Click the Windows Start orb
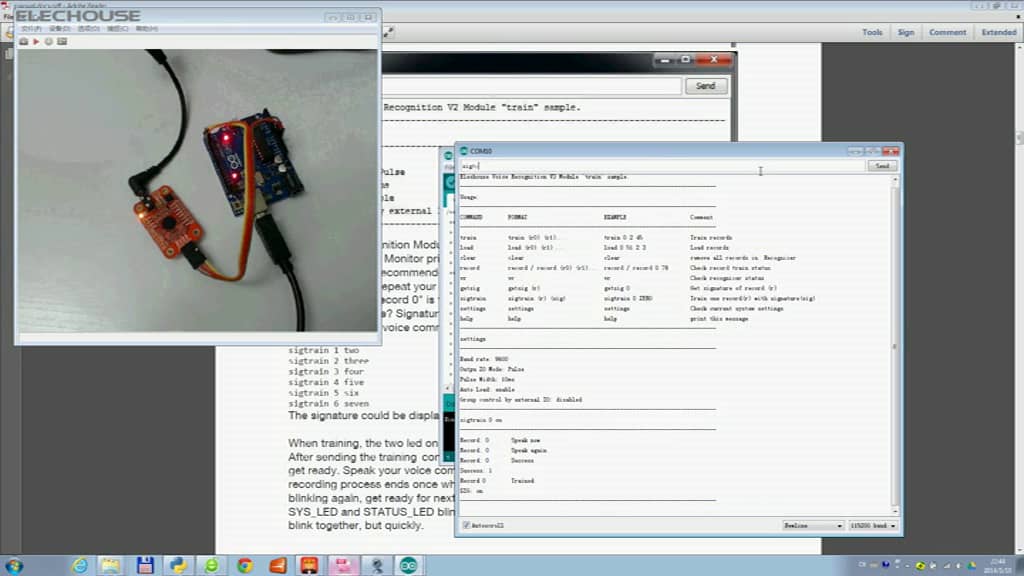Viewport: 1024px width, 576px height. point(14,566)
